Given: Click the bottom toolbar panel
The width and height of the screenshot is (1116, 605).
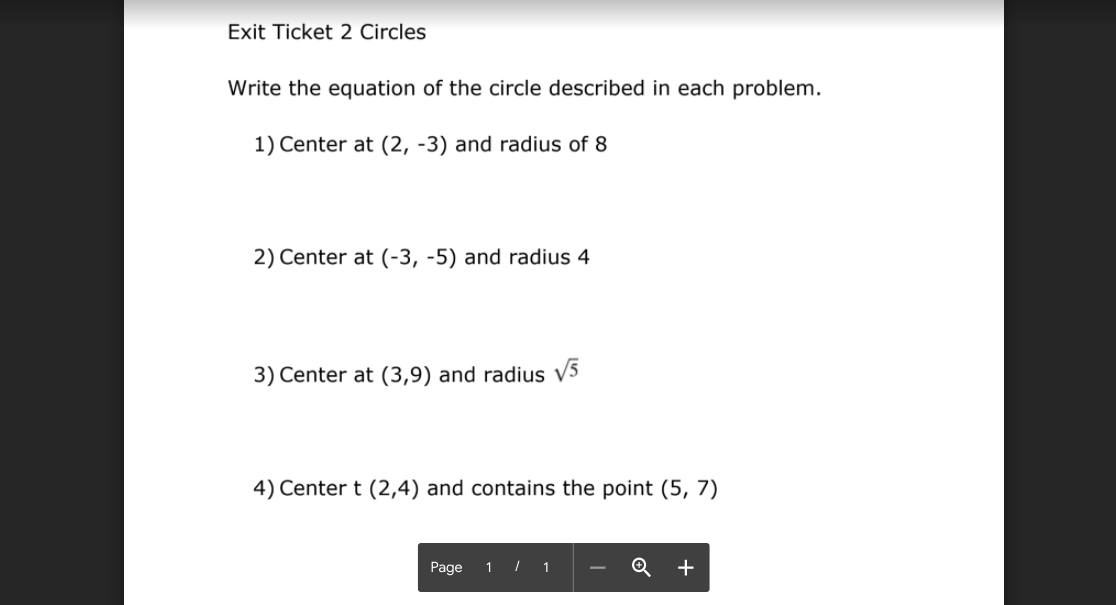Looking at the screenshot, I should coord(563,567).
